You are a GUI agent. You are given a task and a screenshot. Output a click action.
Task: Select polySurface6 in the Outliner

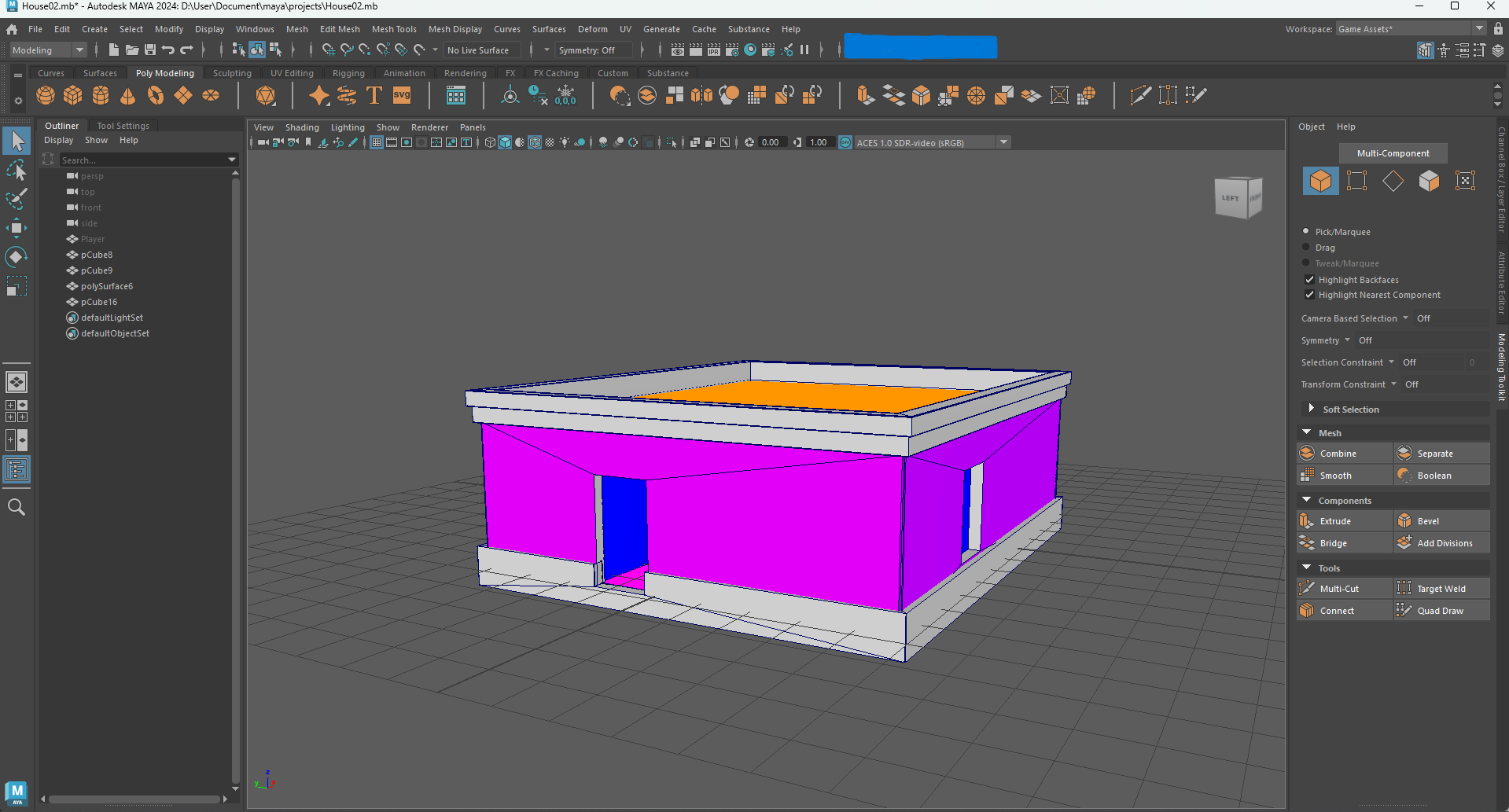pyautogui.click(x=106, y=286)
